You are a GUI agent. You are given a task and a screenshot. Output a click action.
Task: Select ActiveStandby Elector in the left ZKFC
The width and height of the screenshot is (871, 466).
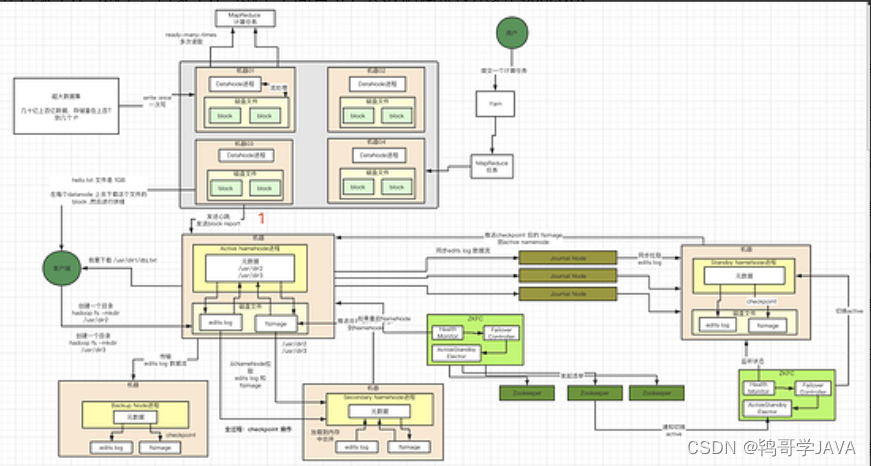(x=457, y=353)
